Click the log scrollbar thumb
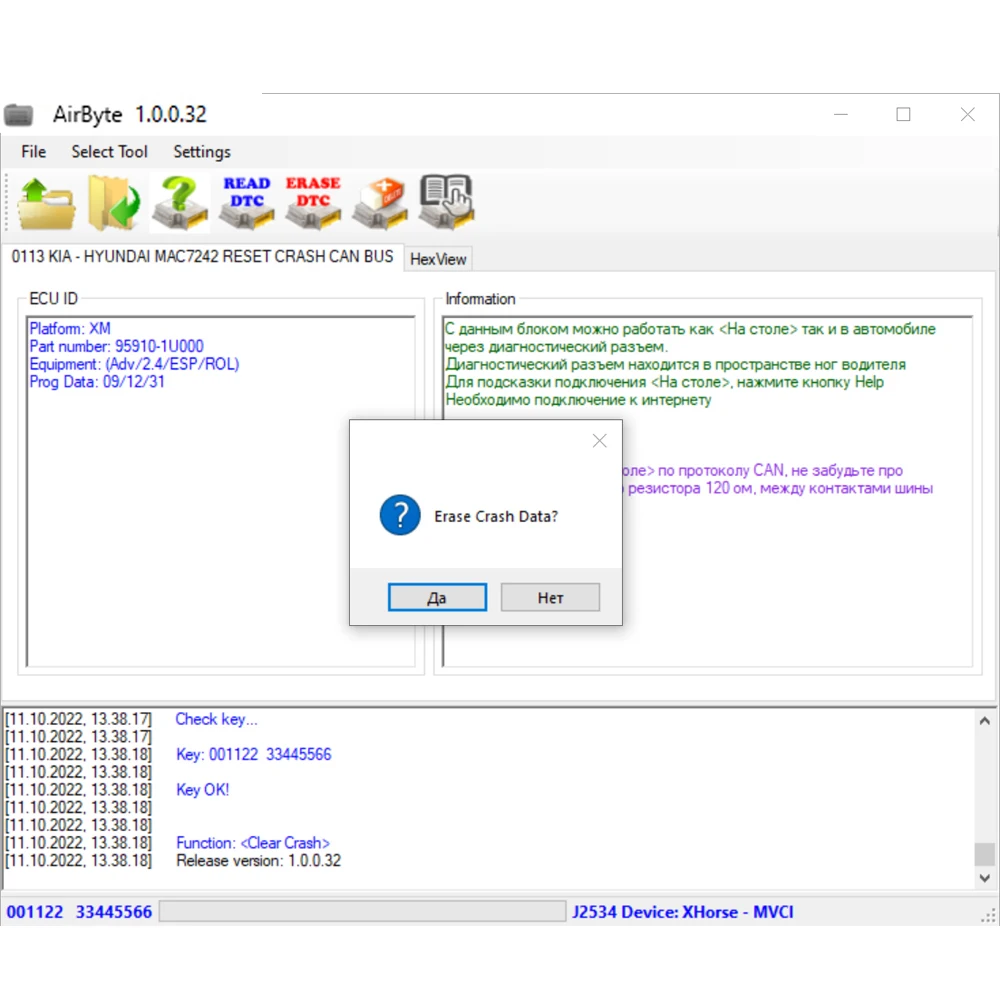1000x1000 pixels. [x=985, y=854]
